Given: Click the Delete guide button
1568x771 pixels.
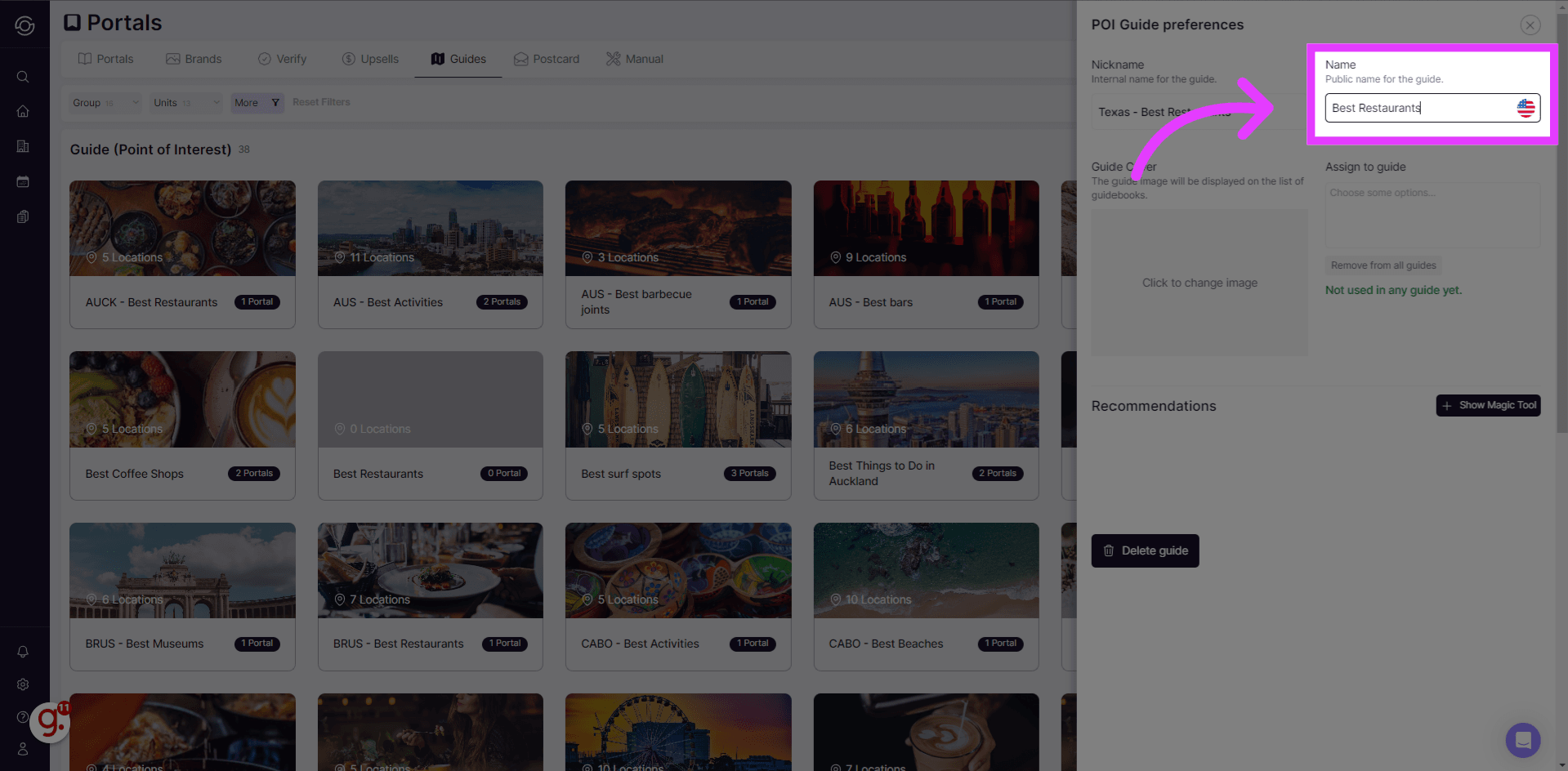Looking at the screenshot, I should (x=1145, y=550).
